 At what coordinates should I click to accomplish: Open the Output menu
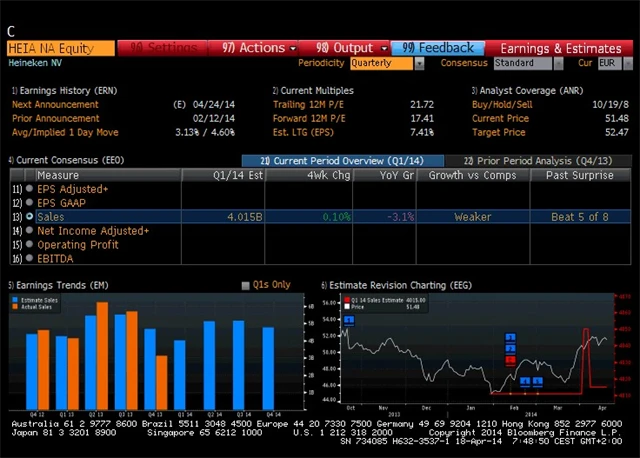pyautogui.click(x=344, y=47)
